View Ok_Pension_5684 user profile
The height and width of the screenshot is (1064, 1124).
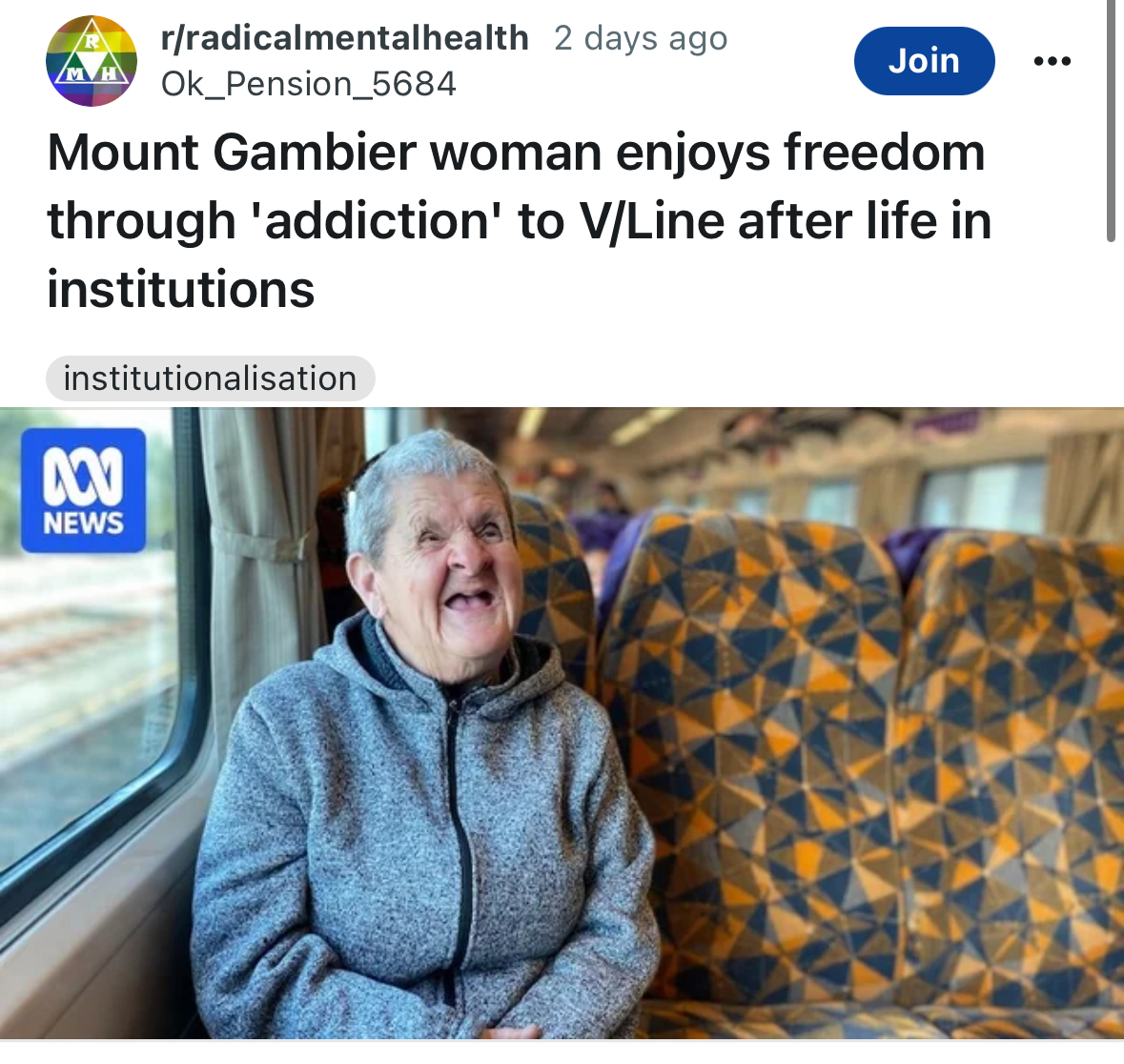(x=308, y=84)
